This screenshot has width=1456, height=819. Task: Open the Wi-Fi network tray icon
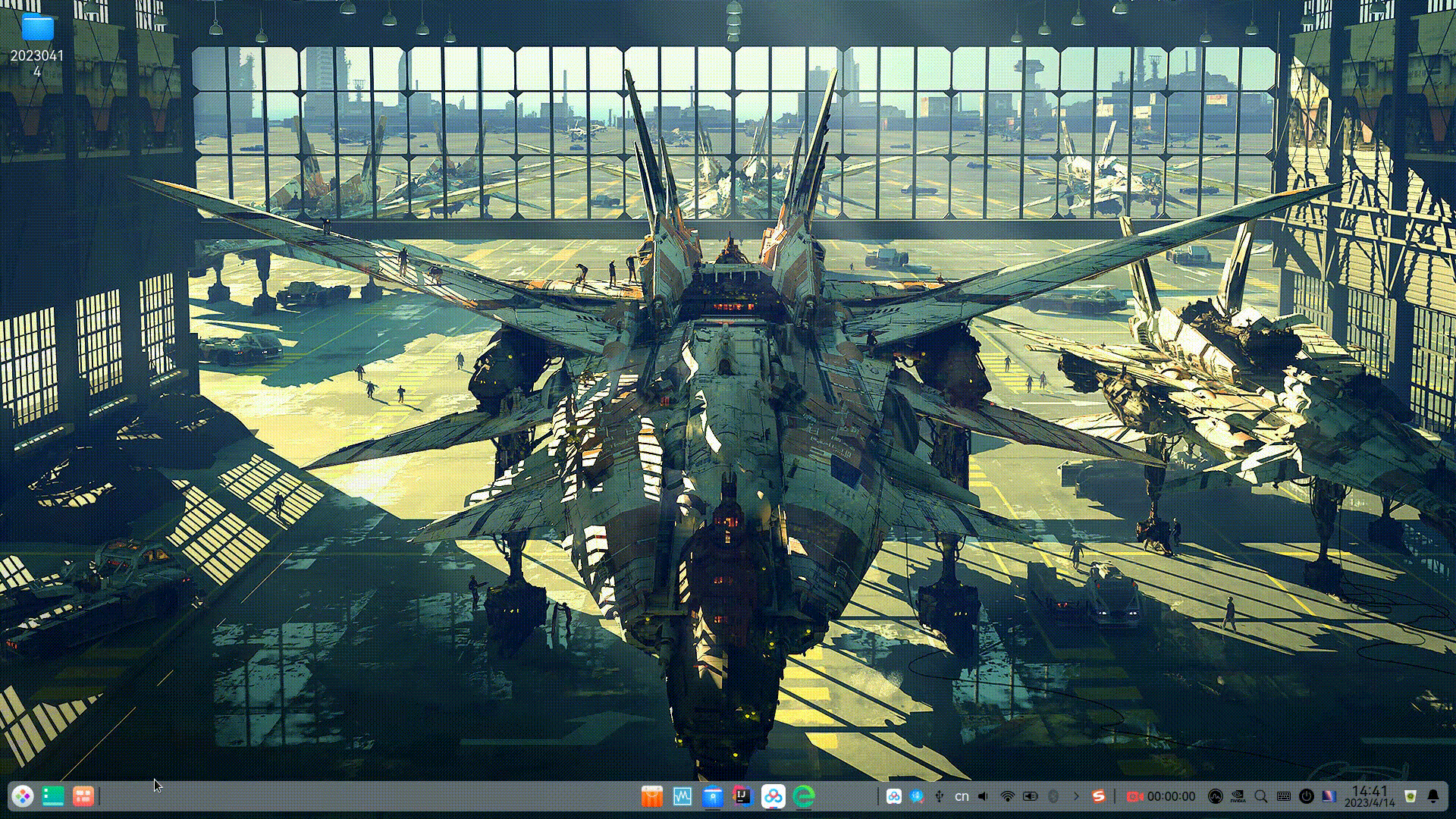coord(1007,796)
